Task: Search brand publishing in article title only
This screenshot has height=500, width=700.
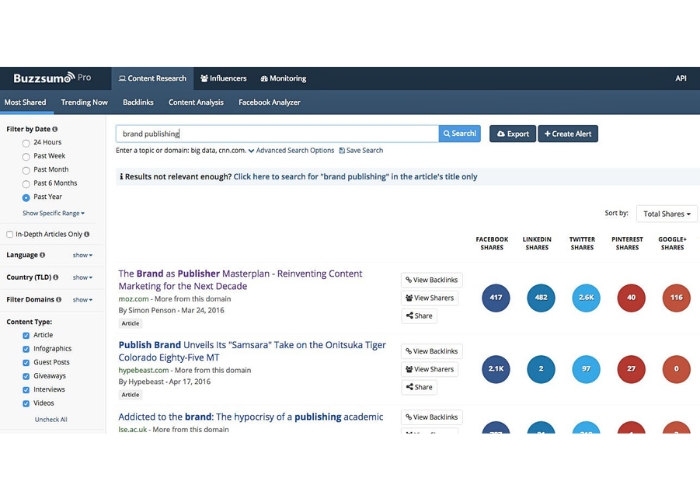Action: click(355, 177)
